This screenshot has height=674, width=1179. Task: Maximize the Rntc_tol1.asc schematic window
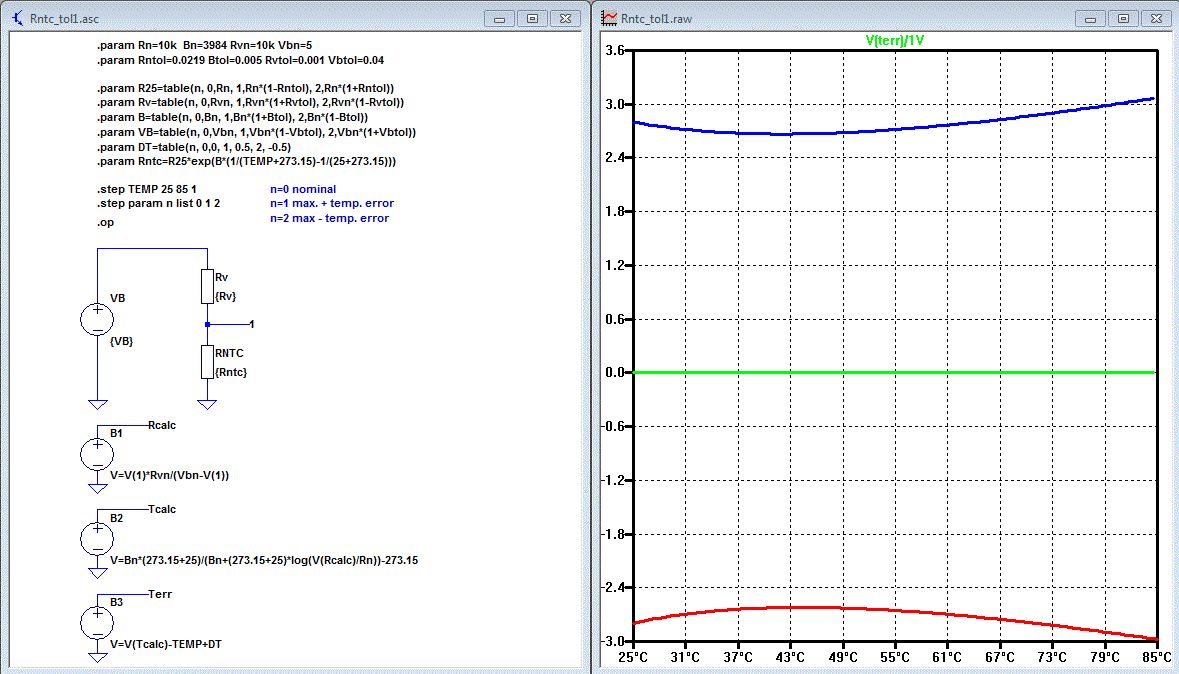tap(532, 19)
